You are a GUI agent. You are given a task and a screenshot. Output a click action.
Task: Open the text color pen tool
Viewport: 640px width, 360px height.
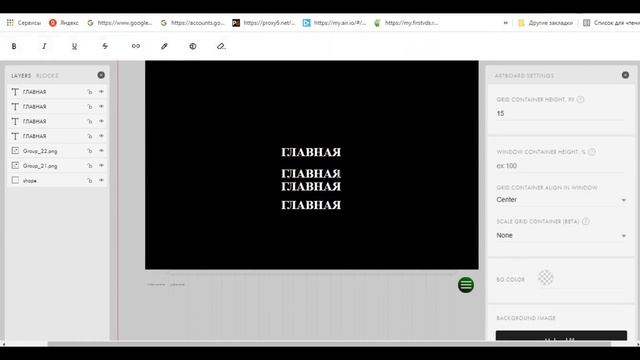[x=164, y=46]
